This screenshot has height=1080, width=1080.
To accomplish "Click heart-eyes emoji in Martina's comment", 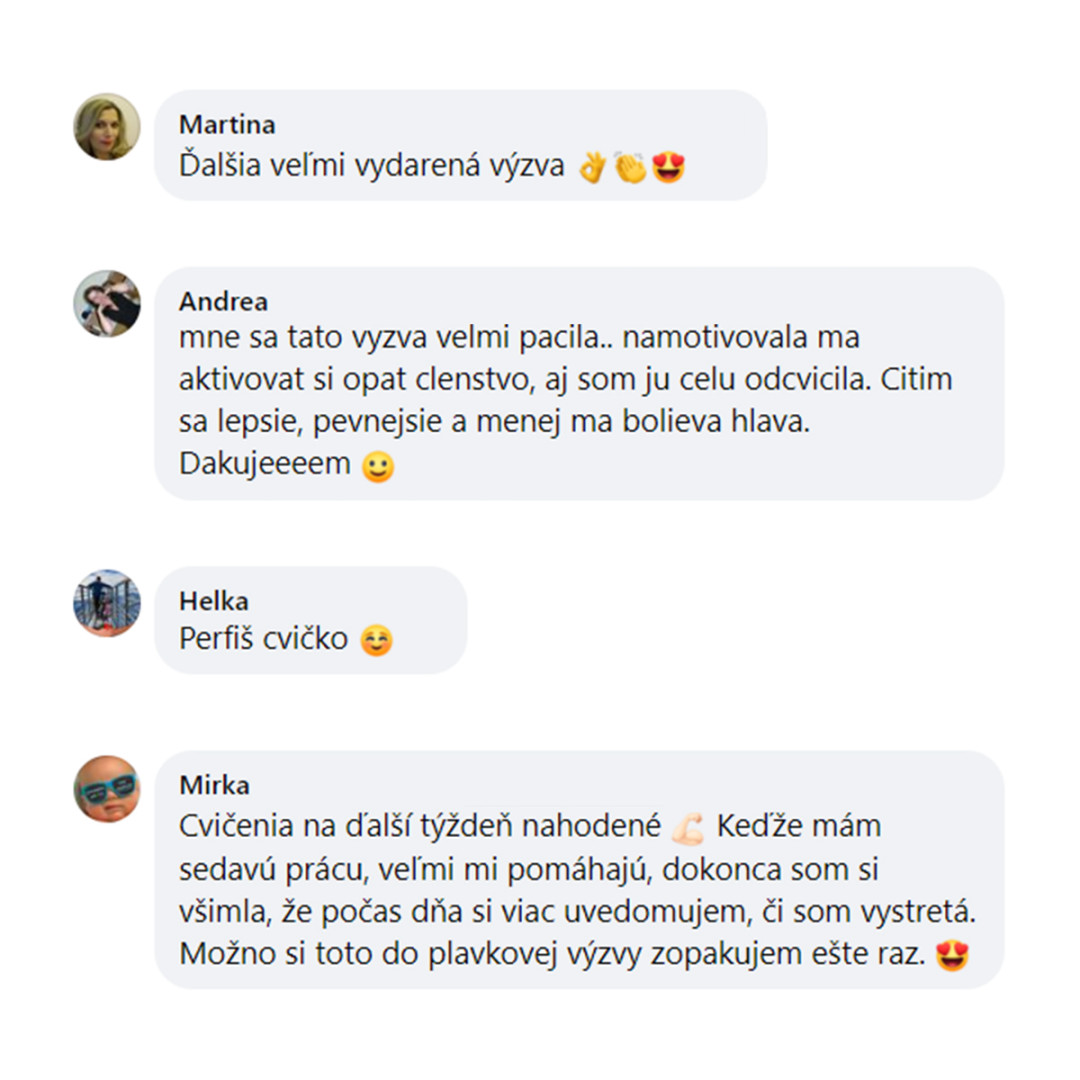I will [x=669, y=167].
